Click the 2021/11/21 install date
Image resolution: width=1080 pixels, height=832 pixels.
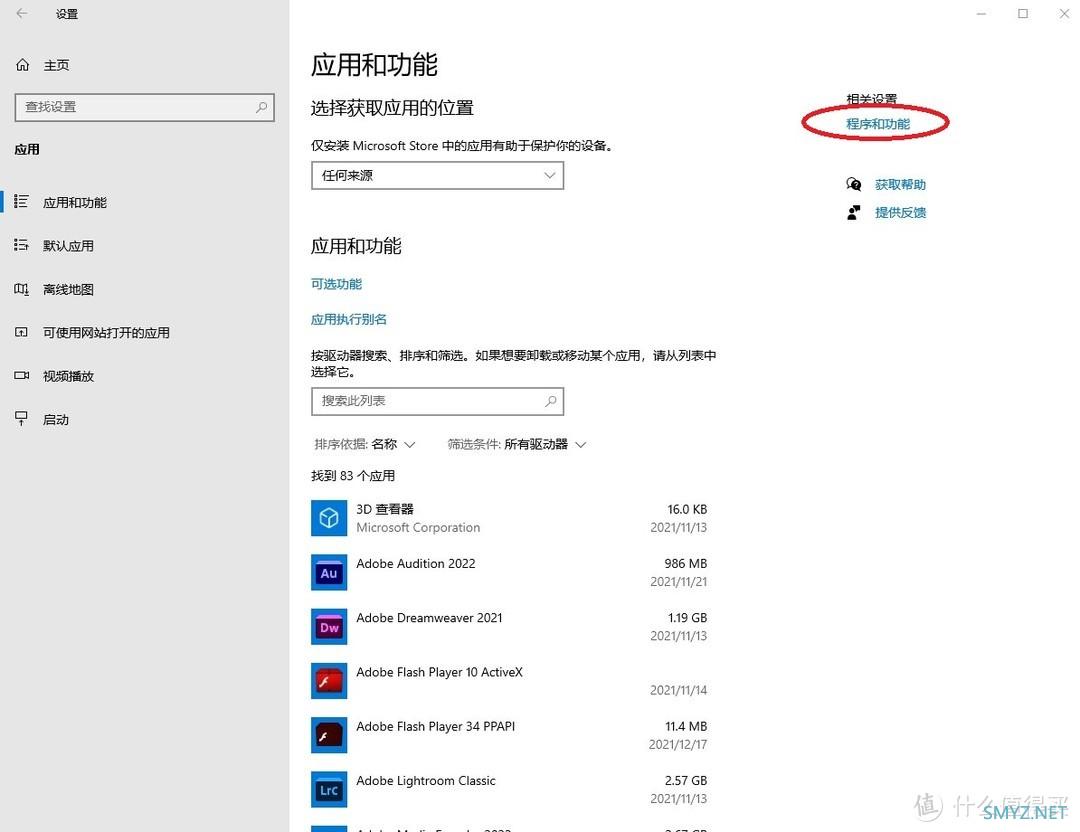click(x=678, y=582)
